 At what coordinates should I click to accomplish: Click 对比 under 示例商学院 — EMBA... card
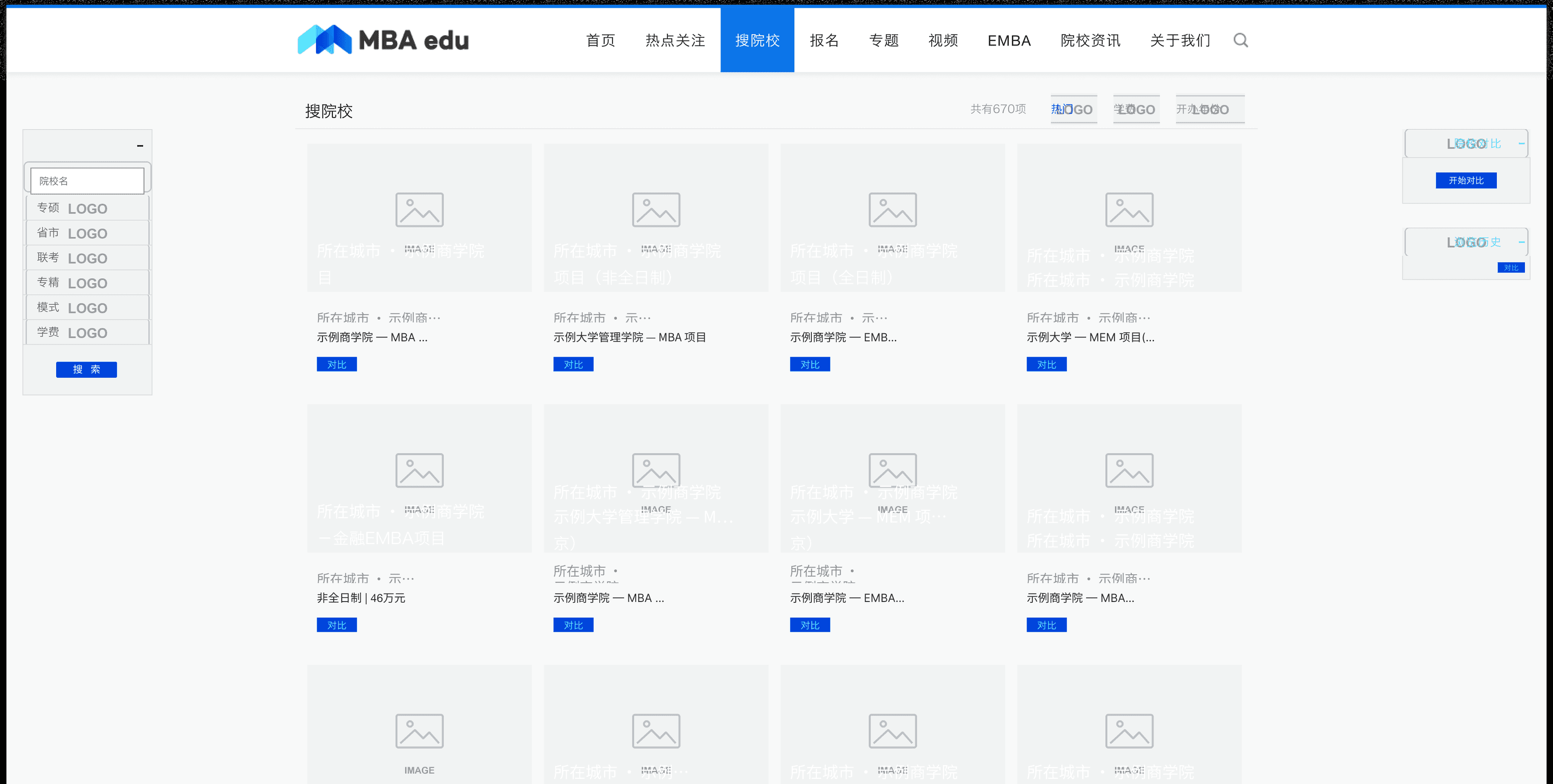tap(810, 625)
